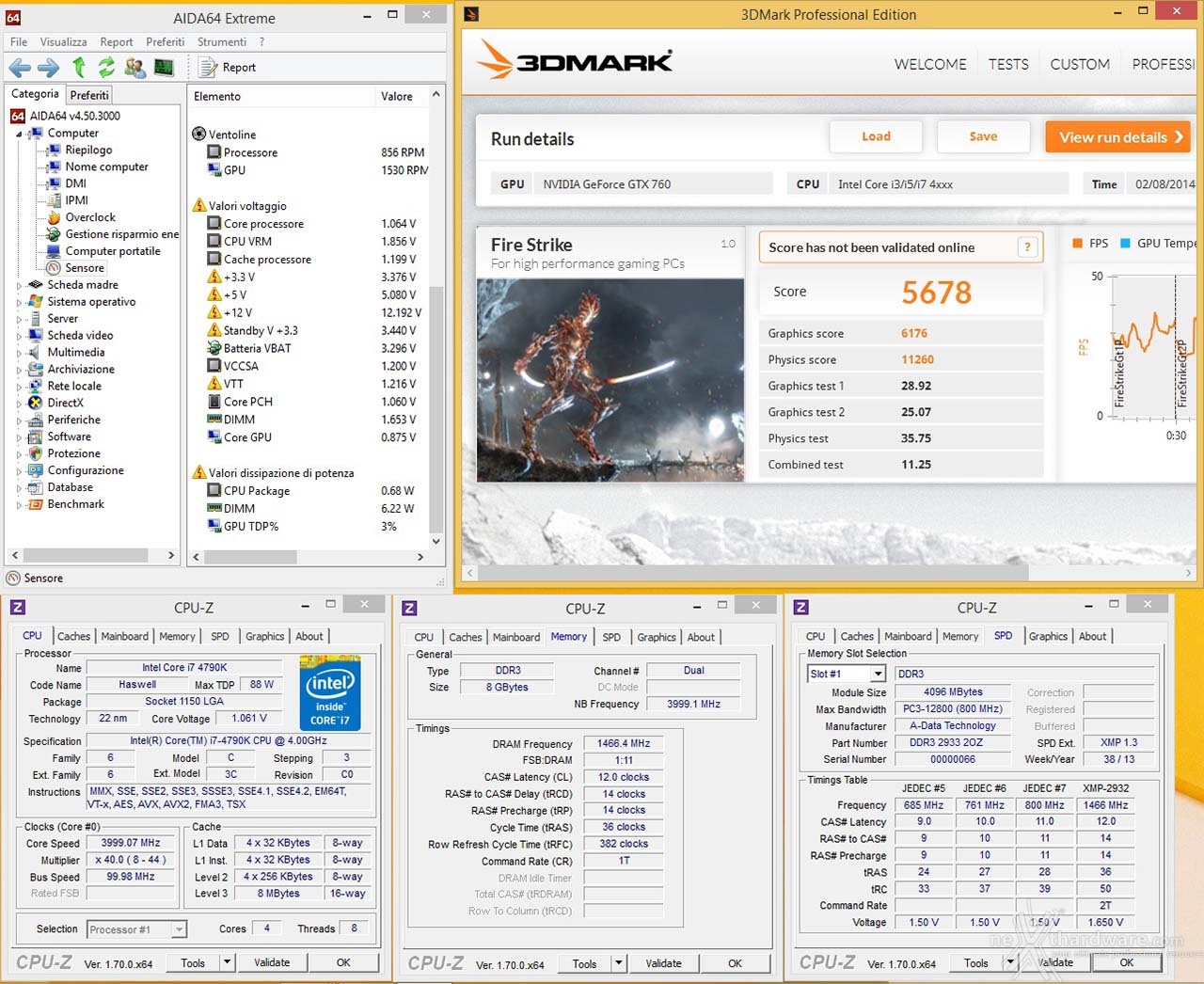Expand the Multimedia node
Screen dimensions: 1204x984
pyautogui.click(x=19, y=353)
